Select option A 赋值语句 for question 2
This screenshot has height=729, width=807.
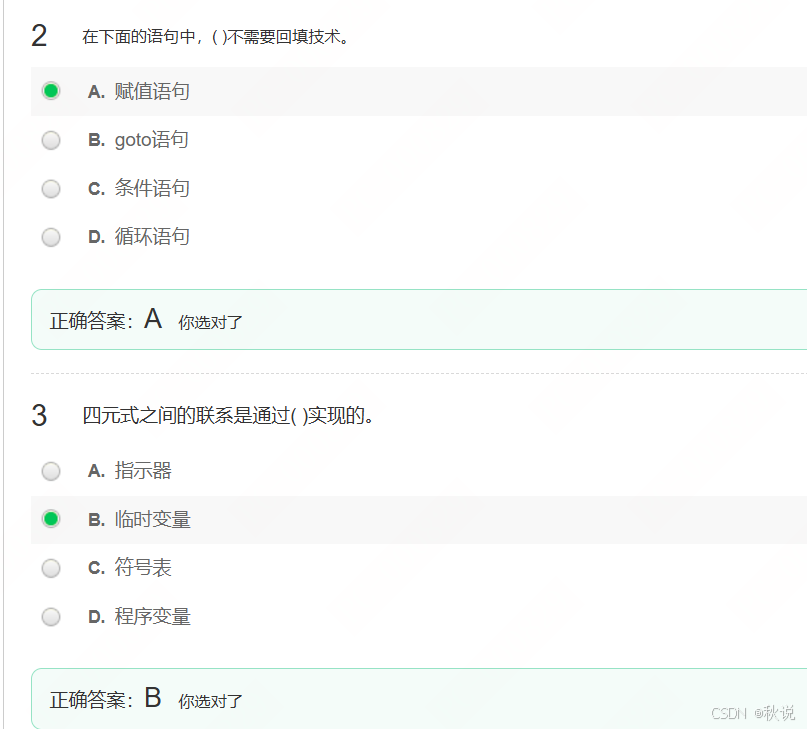[x=51, y=90]
